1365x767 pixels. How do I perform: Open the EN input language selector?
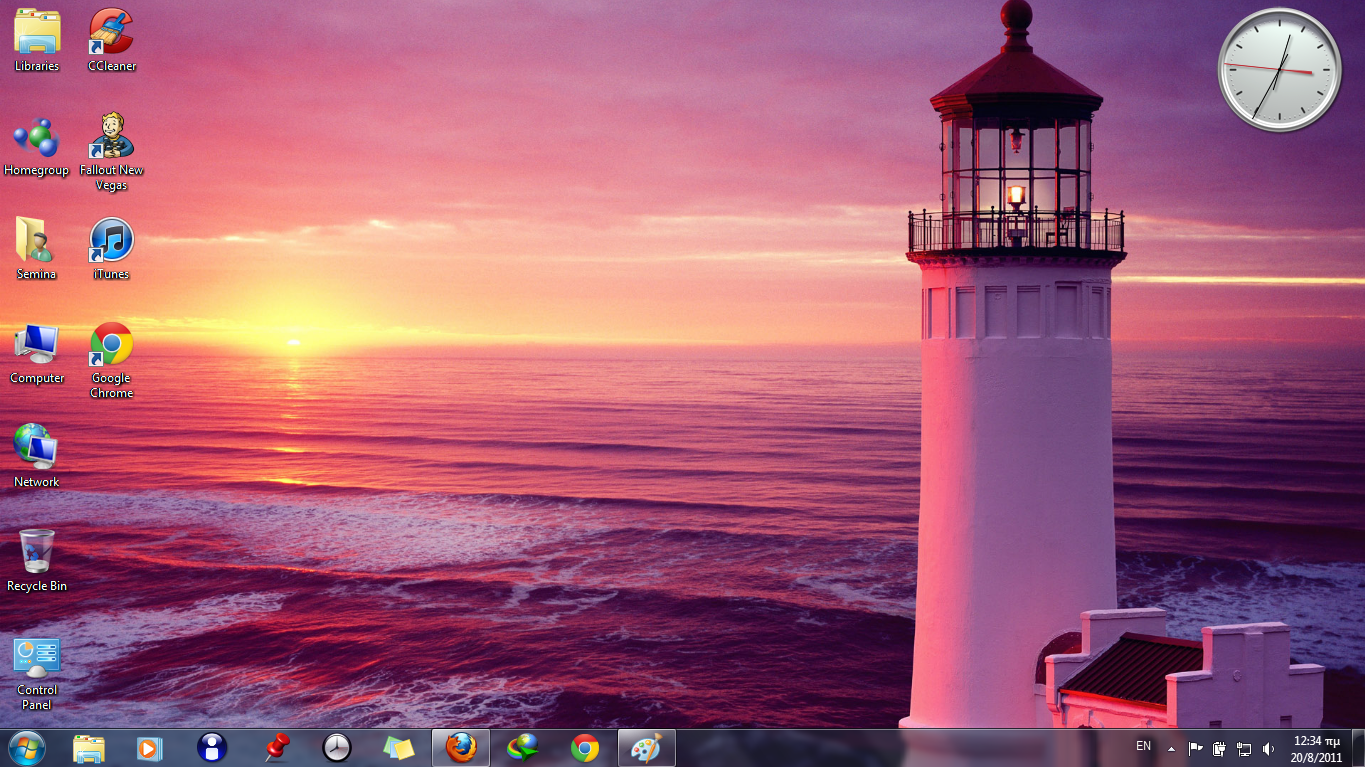[1143, 747]
